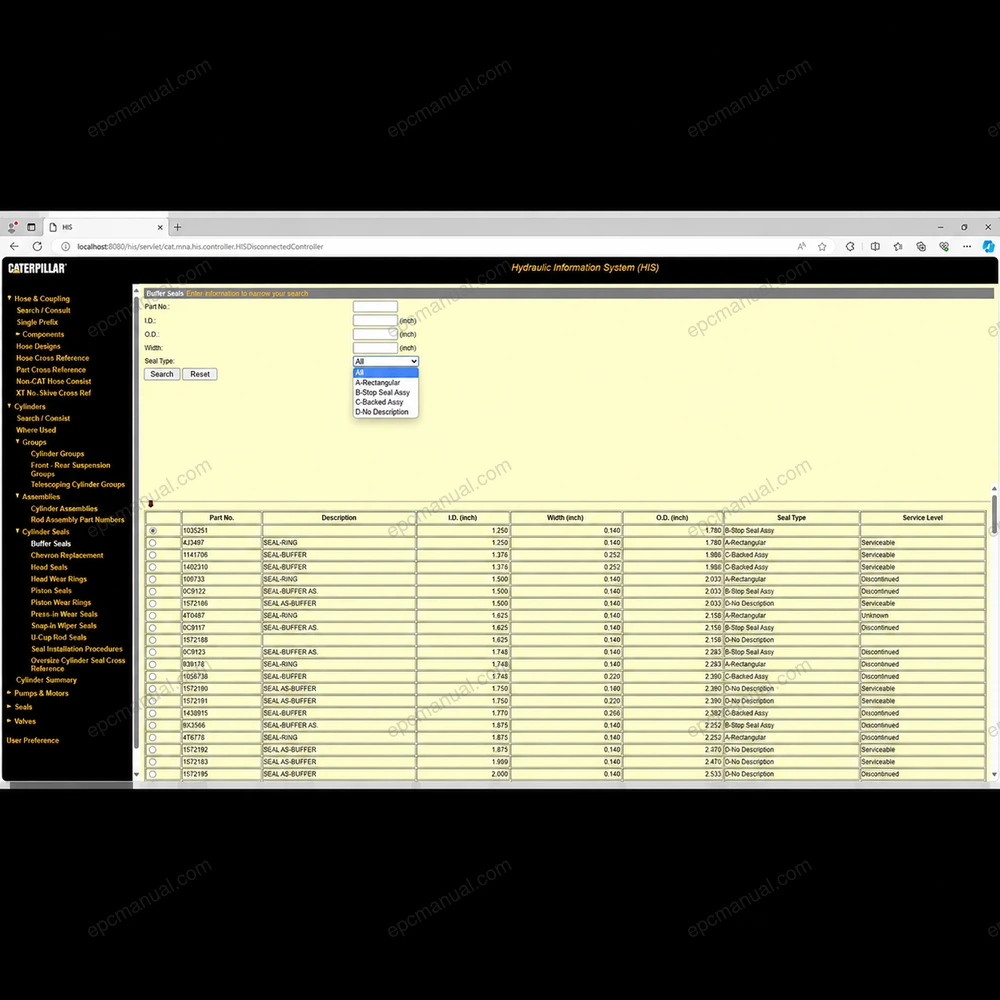Click the Search button
This screenshot has width=1000, height=1000.
tap(162, 374)
